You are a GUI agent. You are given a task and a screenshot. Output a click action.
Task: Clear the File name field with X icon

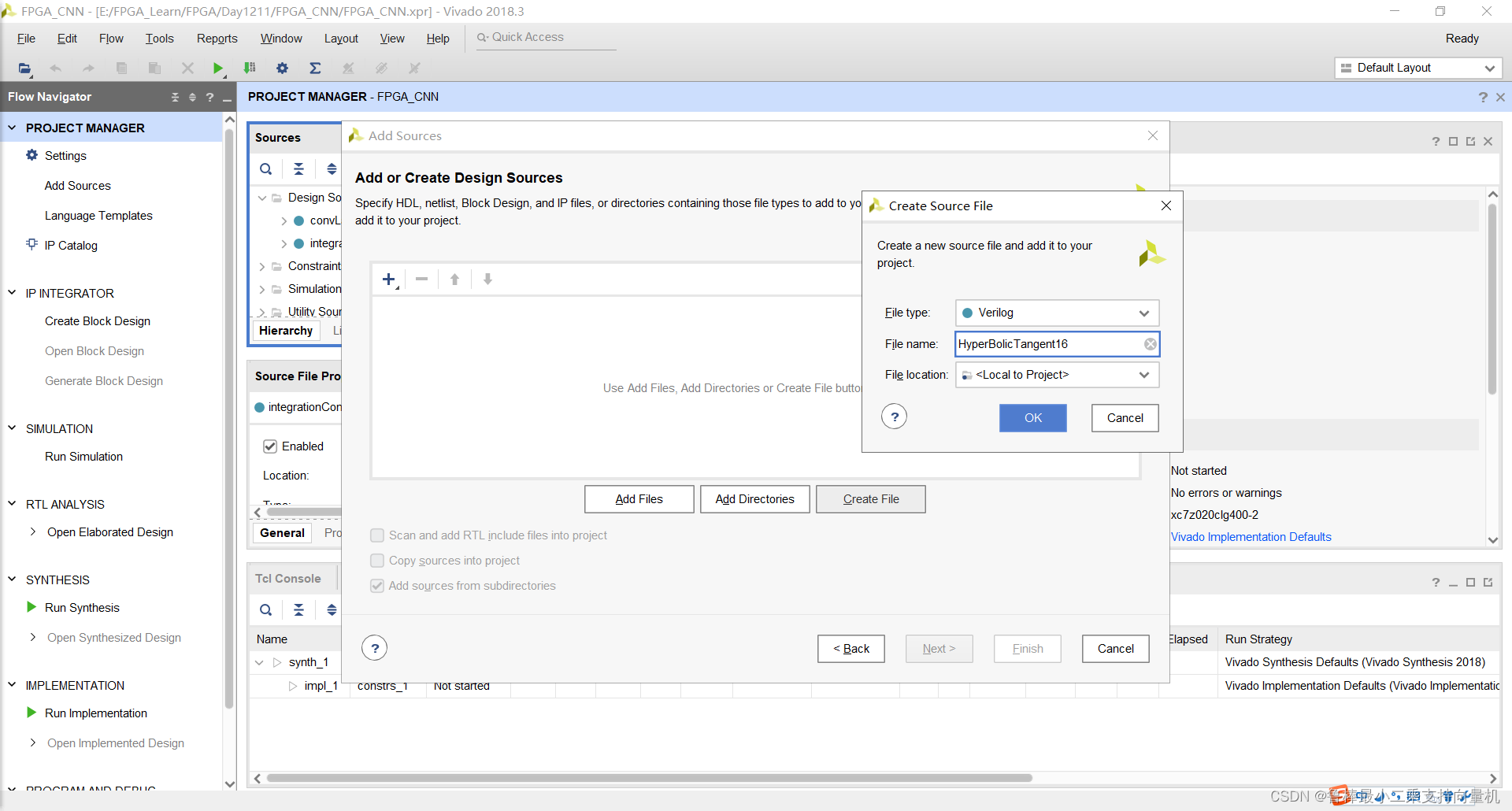1151,344
